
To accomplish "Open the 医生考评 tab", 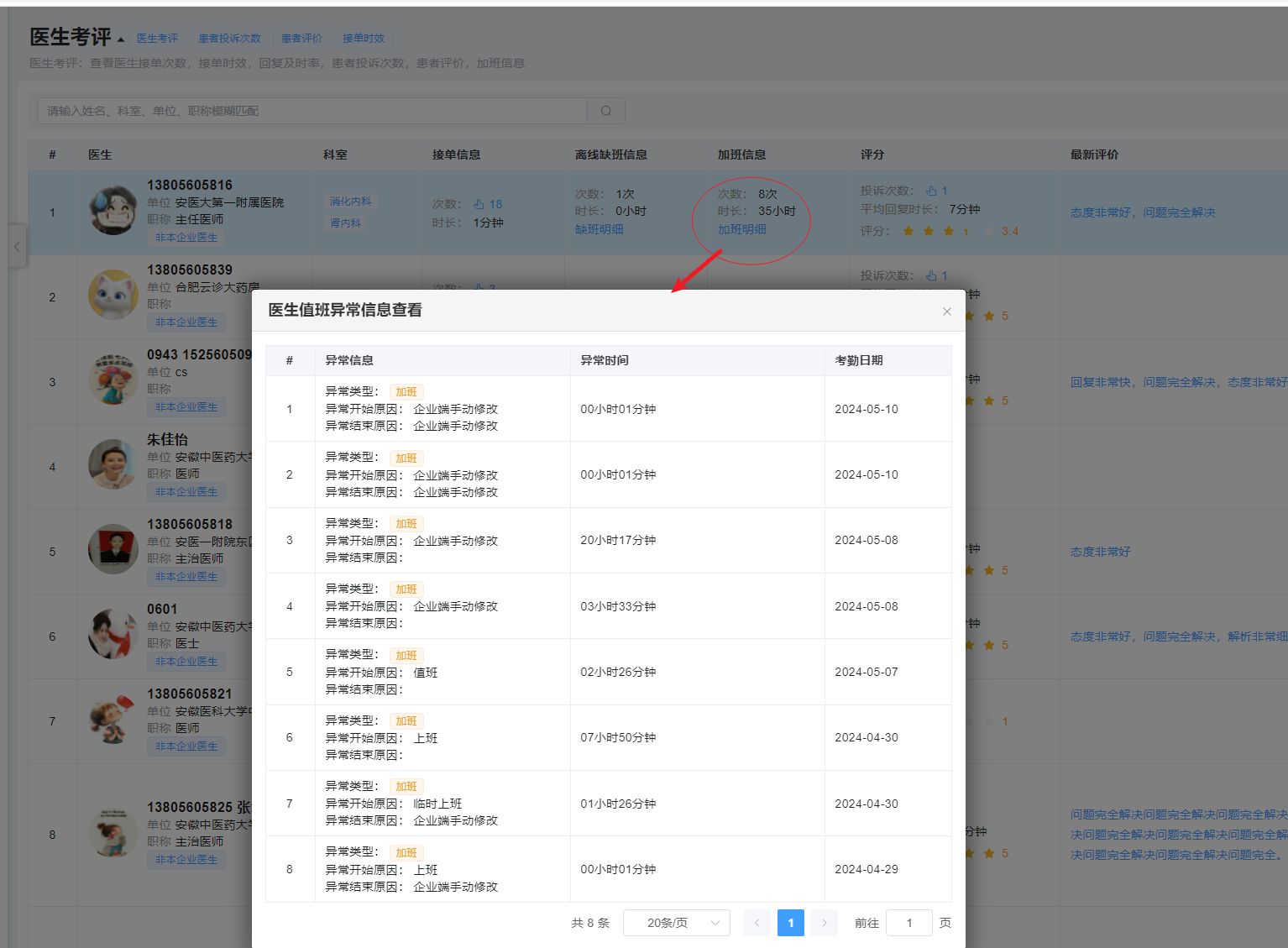I will point(157,39).
